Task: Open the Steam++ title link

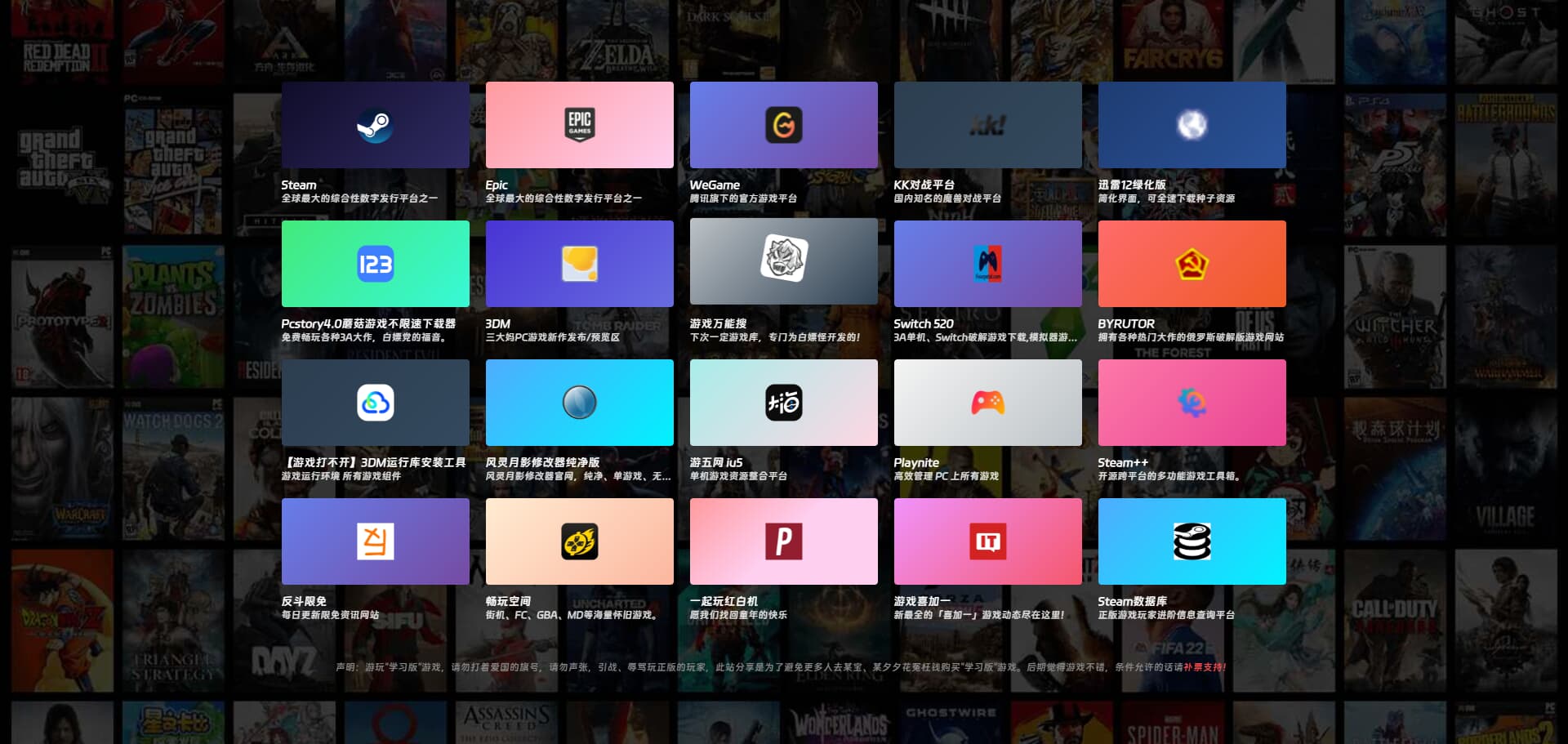Action: (x=1123, y=463)
